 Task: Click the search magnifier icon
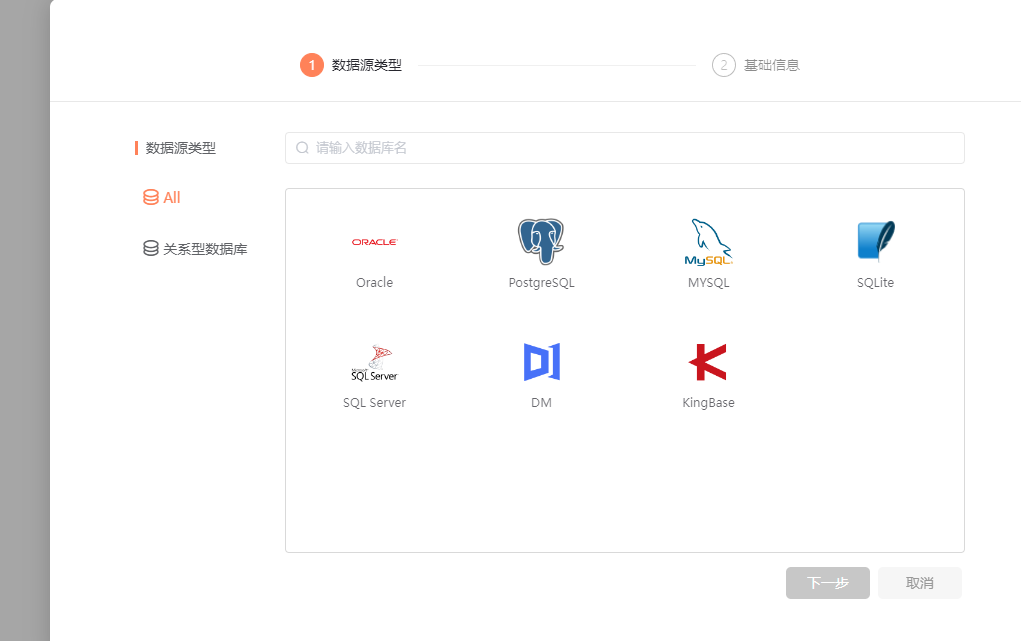(x=302, y=148)
